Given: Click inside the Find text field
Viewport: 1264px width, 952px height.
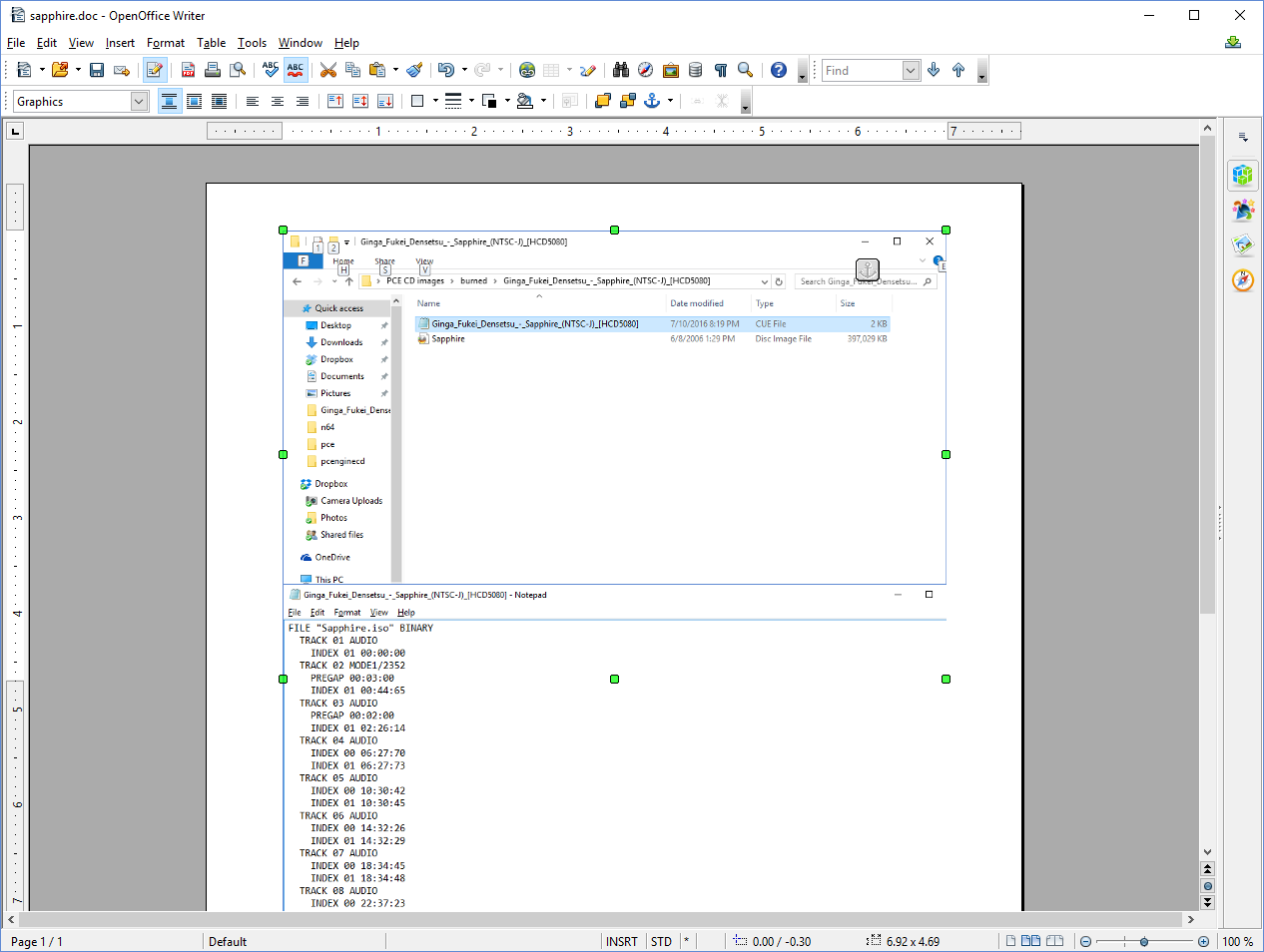Looking at the screenshot, I should 862,70.
